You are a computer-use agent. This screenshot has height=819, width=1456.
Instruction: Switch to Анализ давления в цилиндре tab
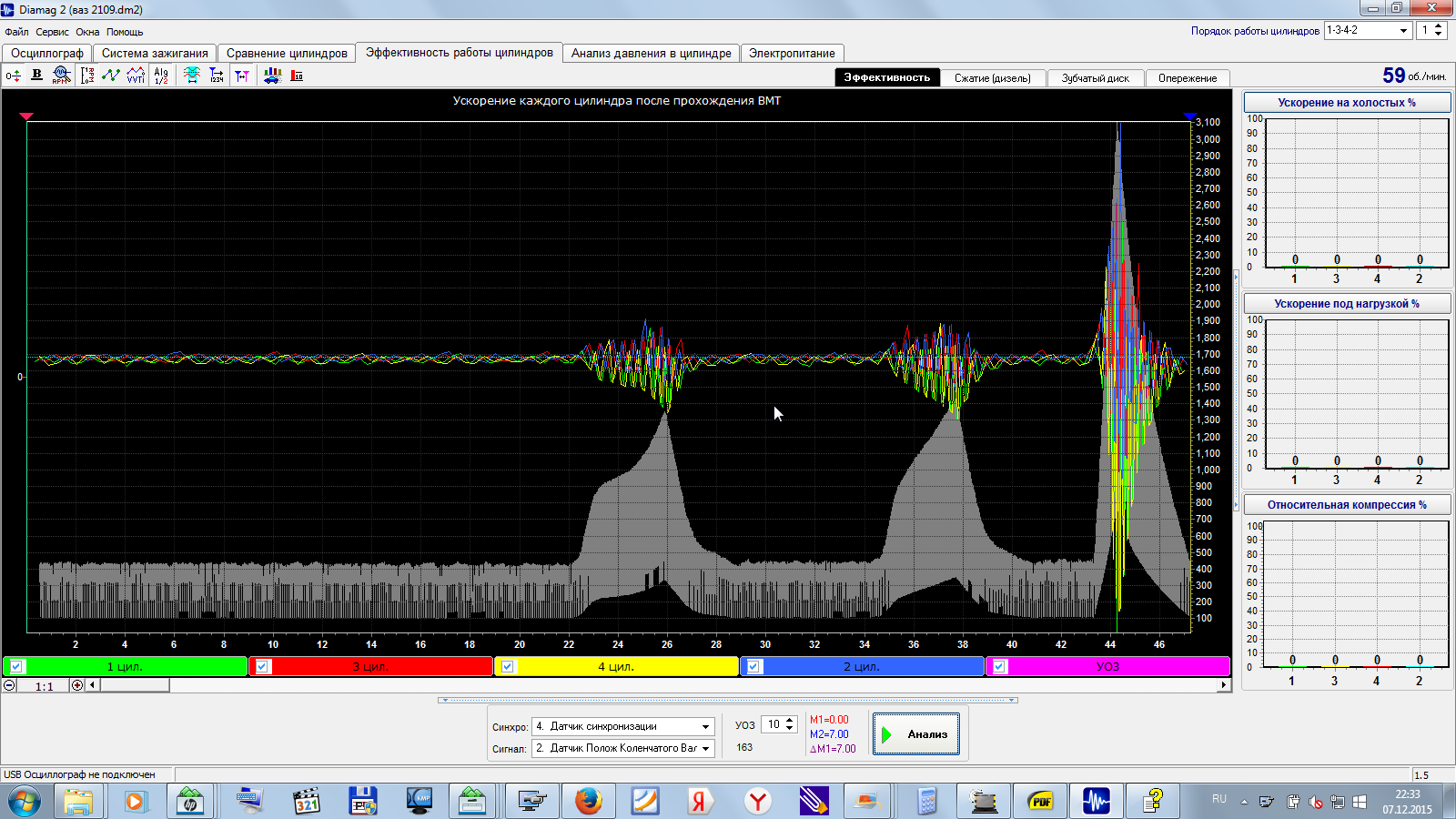(x=652, y=53)
